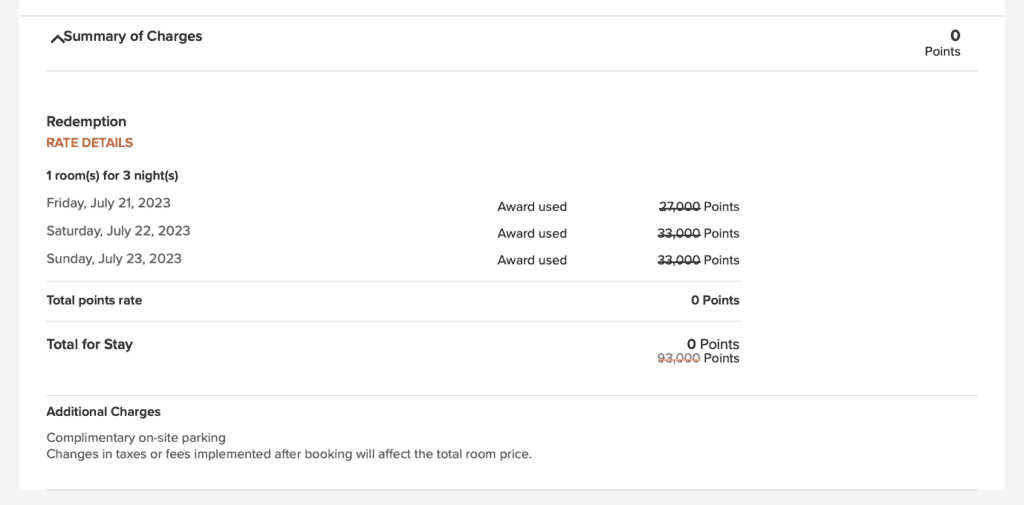1024x505 pixels.
Task: Click the Summary of Charges heading
Action: pos(133,37)
